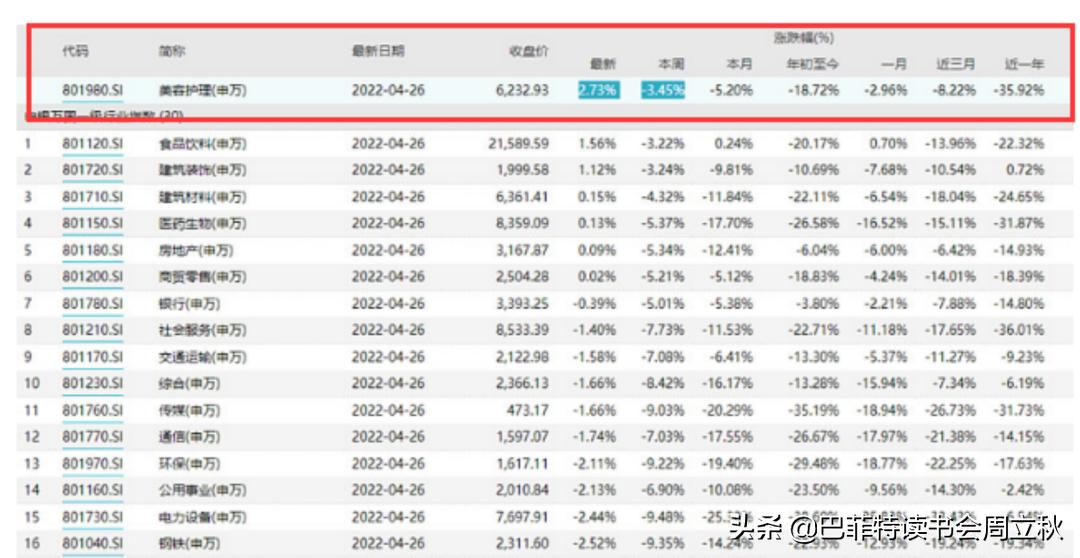Sort by the 最新 change column header

click(603, 65)
